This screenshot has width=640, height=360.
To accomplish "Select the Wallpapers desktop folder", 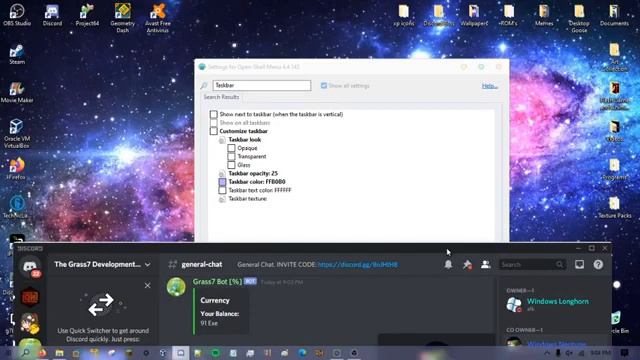I will [474, 15].
